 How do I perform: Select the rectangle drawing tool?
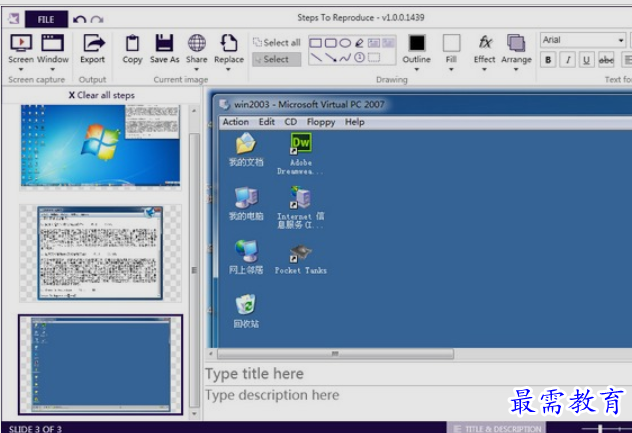316,43
